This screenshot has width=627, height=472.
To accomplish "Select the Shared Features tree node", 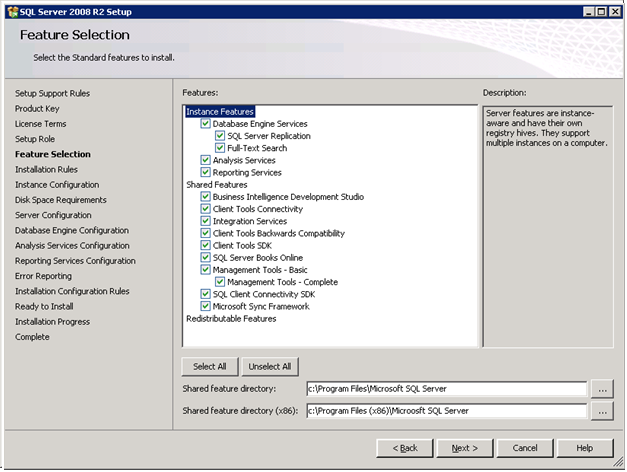I will pos(217,185).
